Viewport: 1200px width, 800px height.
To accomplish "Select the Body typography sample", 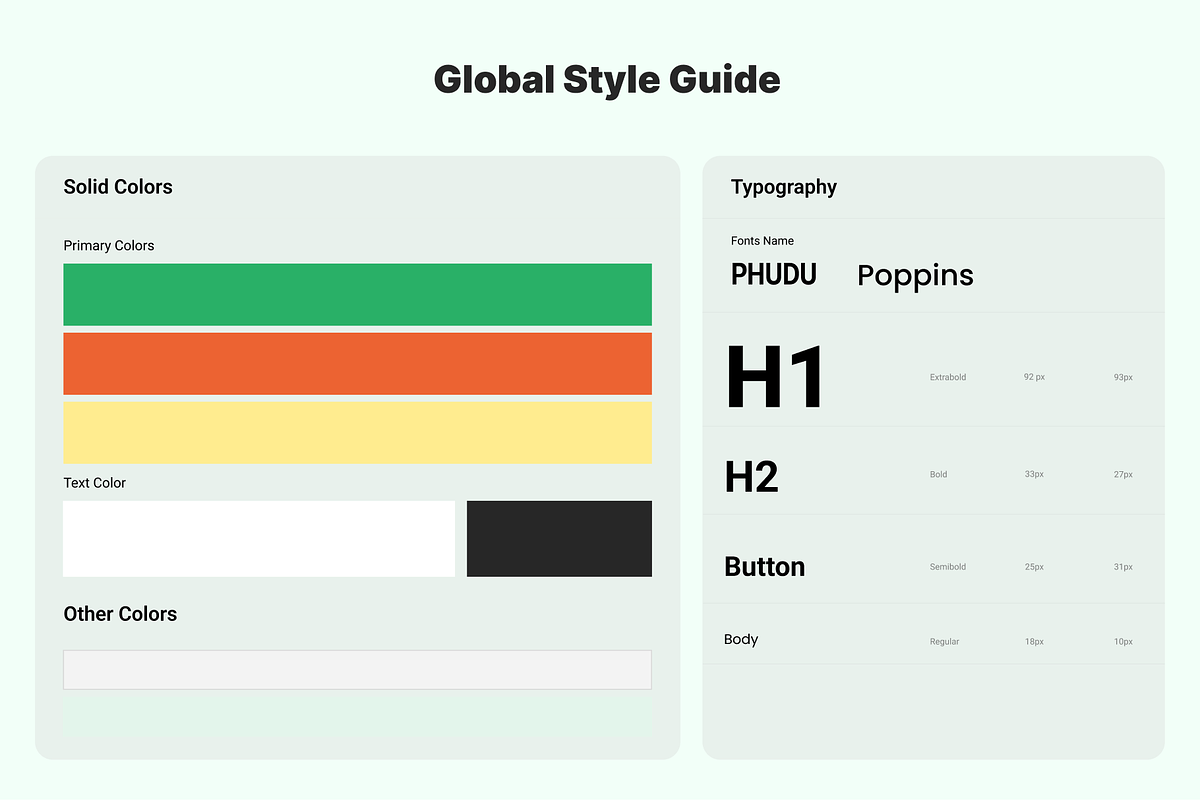I will [741, 640].
